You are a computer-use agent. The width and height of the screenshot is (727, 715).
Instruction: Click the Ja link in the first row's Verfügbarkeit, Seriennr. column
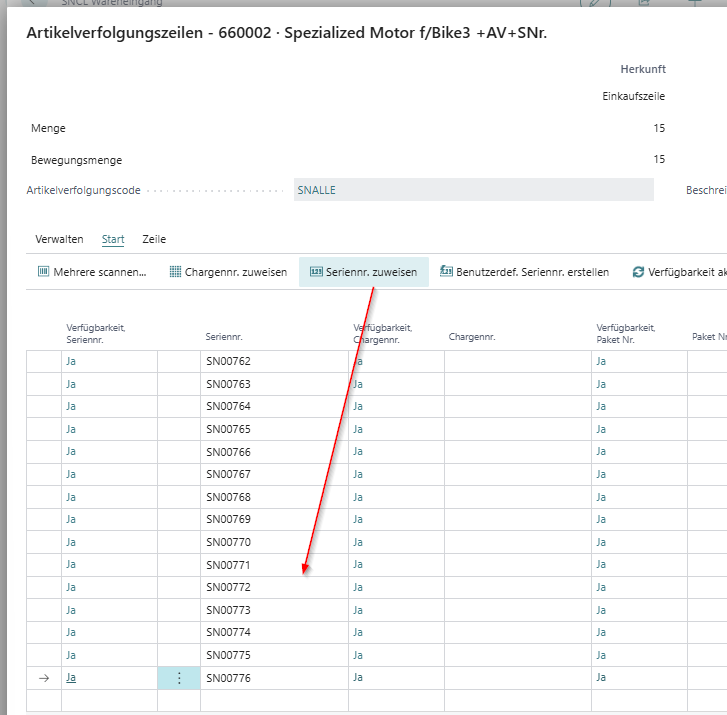(x=71, y=361)
